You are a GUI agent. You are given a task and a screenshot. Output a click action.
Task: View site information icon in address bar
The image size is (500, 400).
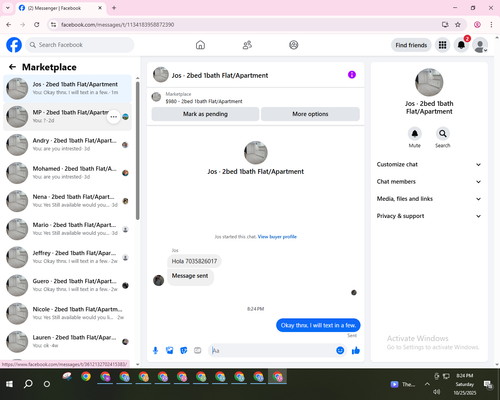click(x=53, y=24)
